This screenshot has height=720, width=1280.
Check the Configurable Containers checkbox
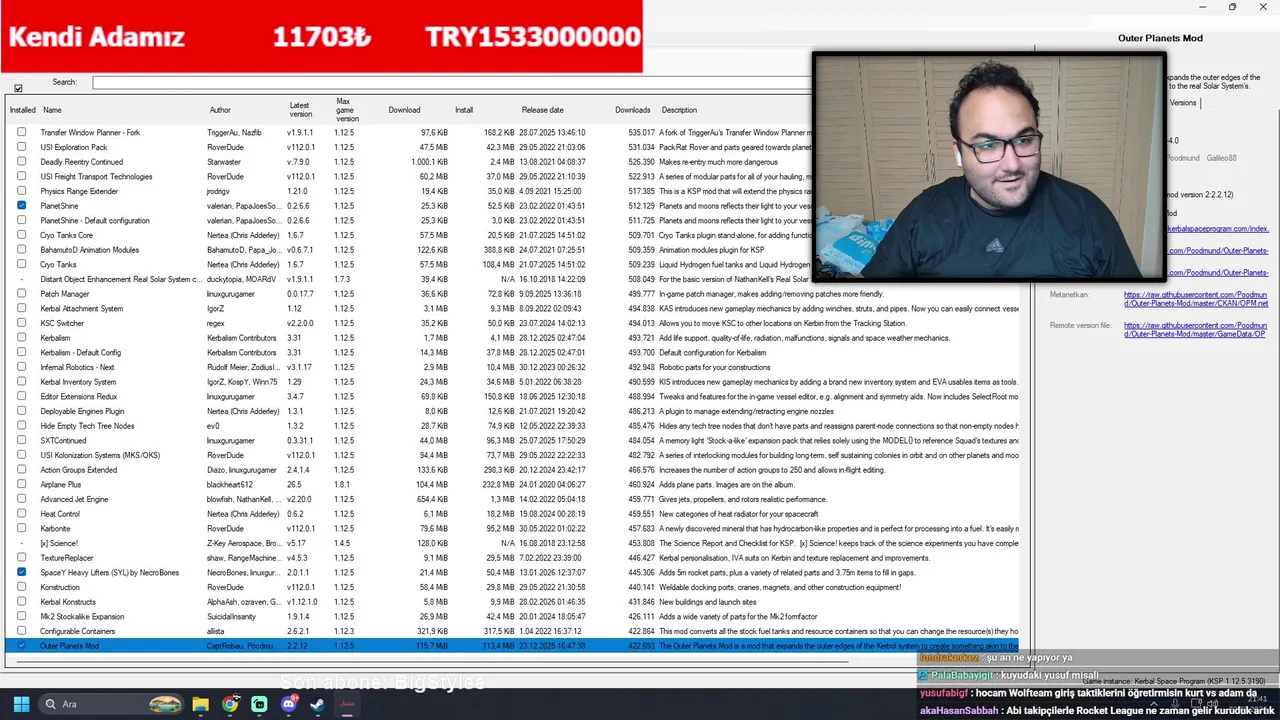22,631
